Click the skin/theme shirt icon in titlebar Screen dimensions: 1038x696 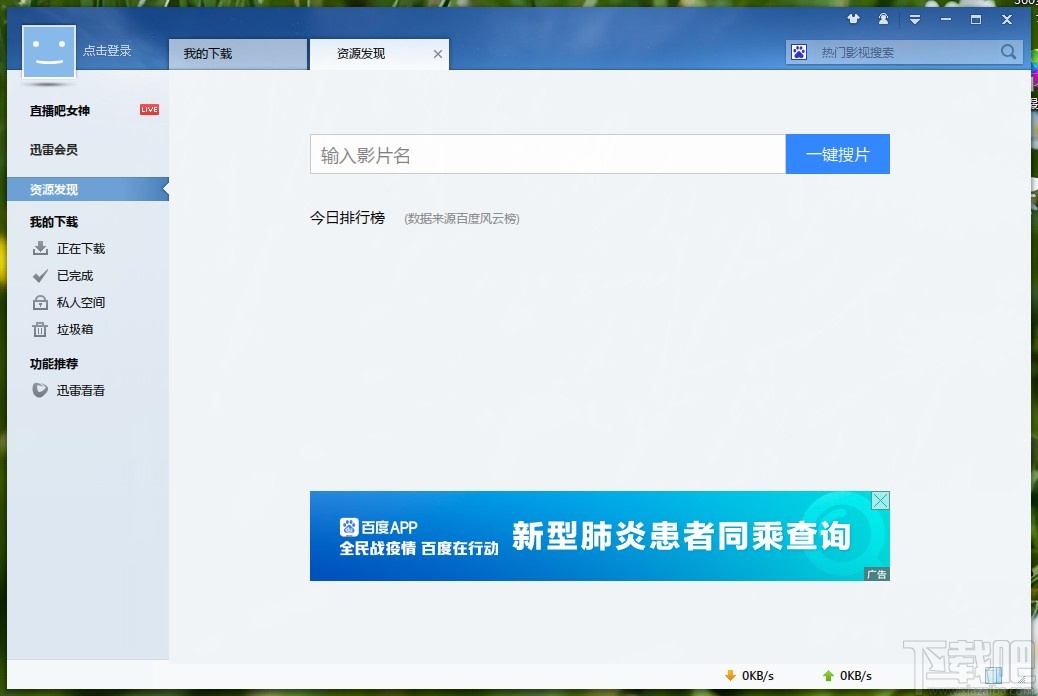point(854,19)
